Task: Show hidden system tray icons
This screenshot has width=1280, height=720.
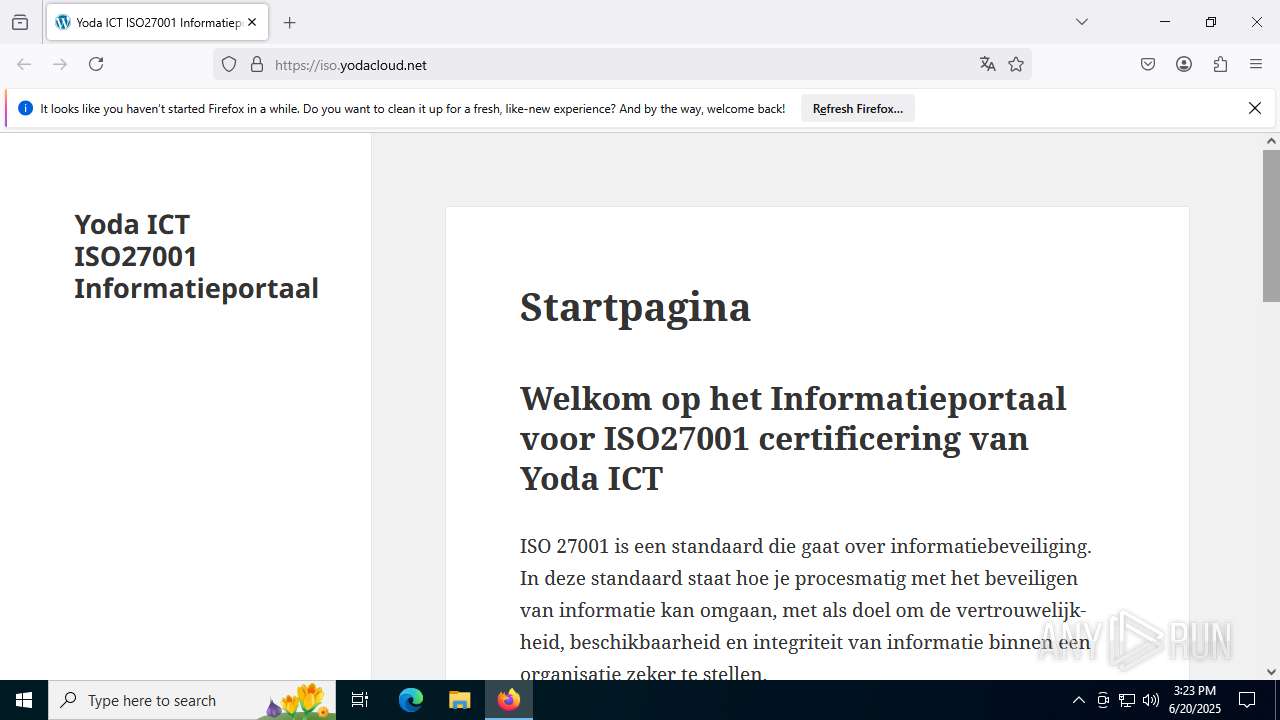Action: coord(1078,700)
